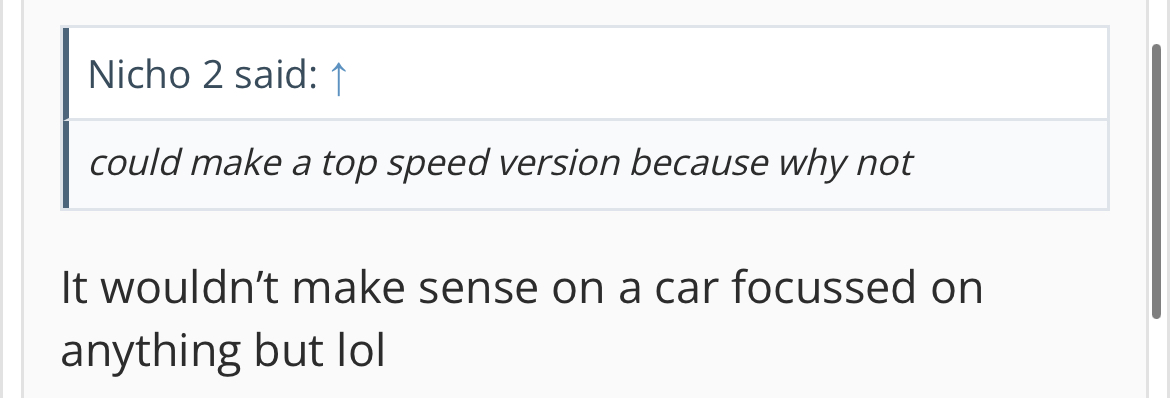This screenshot has width=1170, height=398.
Task: Click the blue up-arrow beside Nicho 2 said
Action: 338,77
